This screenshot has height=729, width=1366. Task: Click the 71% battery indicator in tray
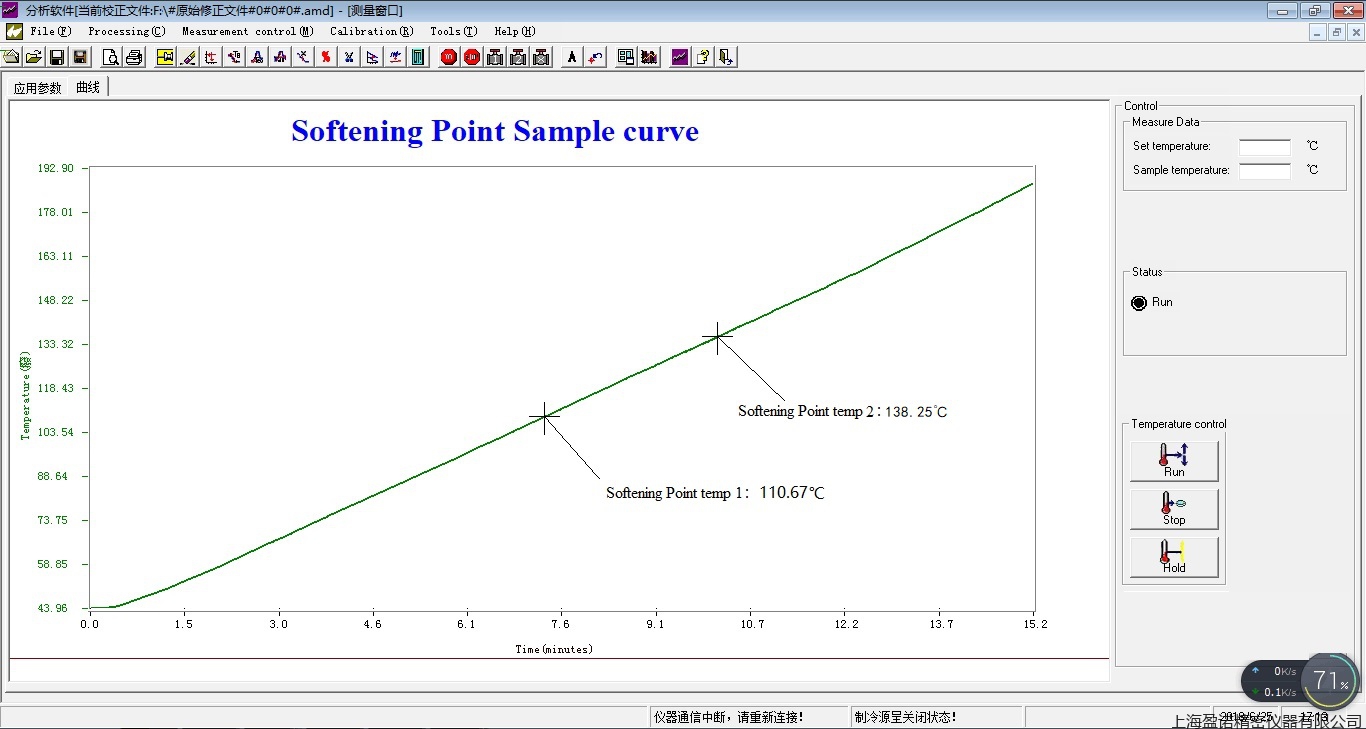pos(1330,681)
